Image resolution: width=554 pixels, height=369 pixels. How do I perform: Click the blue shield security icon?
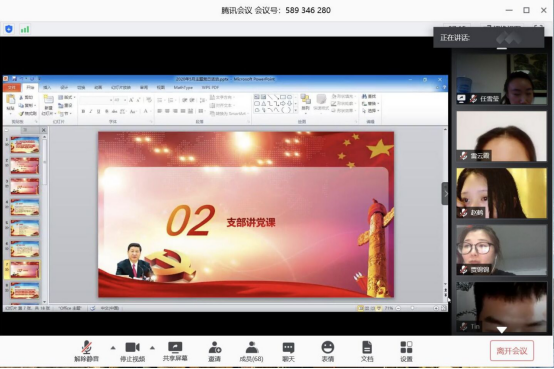pyautogui.click(x=9, y=29)
